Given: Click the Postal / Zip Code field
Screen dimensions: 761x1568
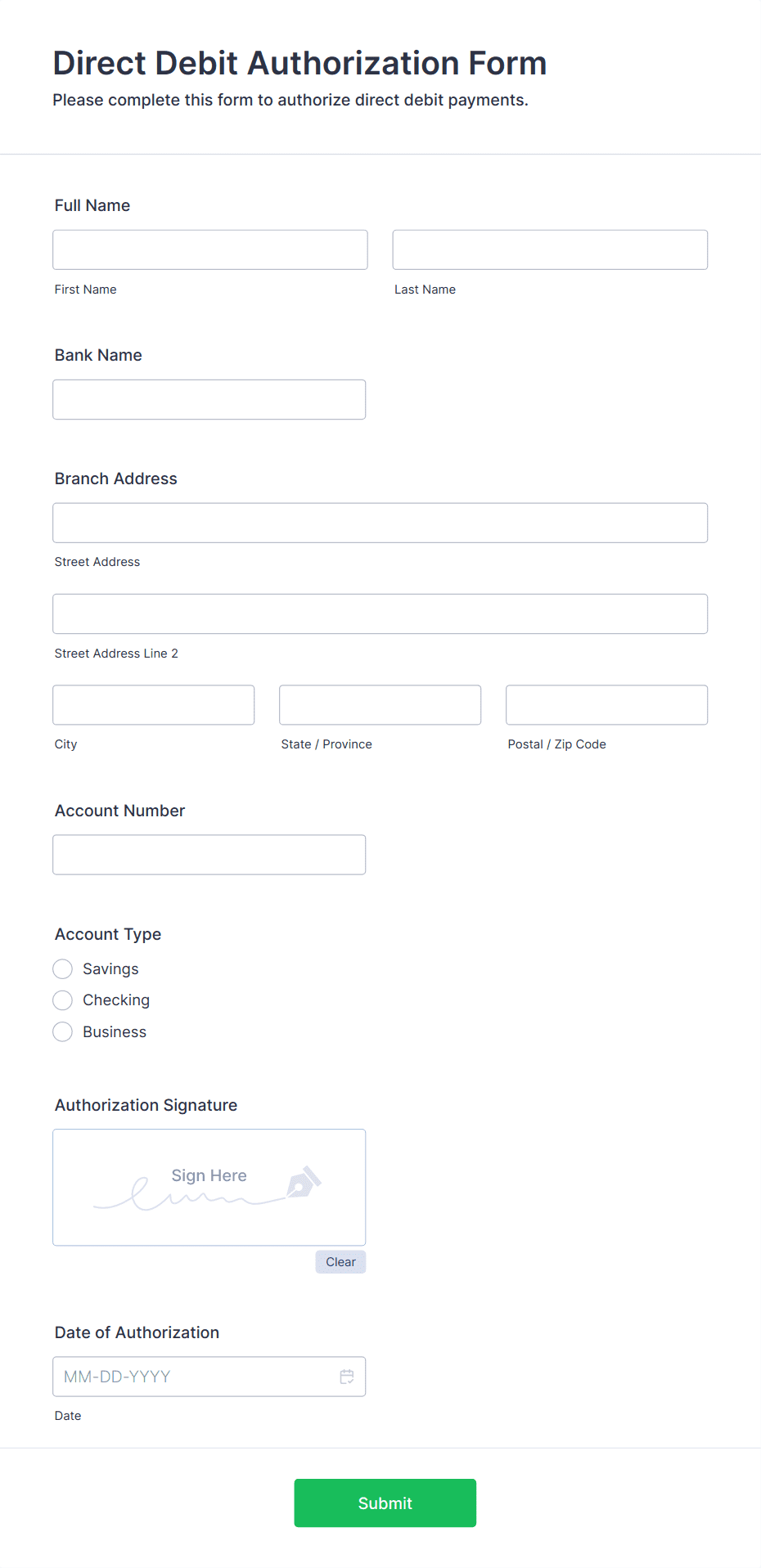Looking at the screenshot, I should (x=606, y=704).
